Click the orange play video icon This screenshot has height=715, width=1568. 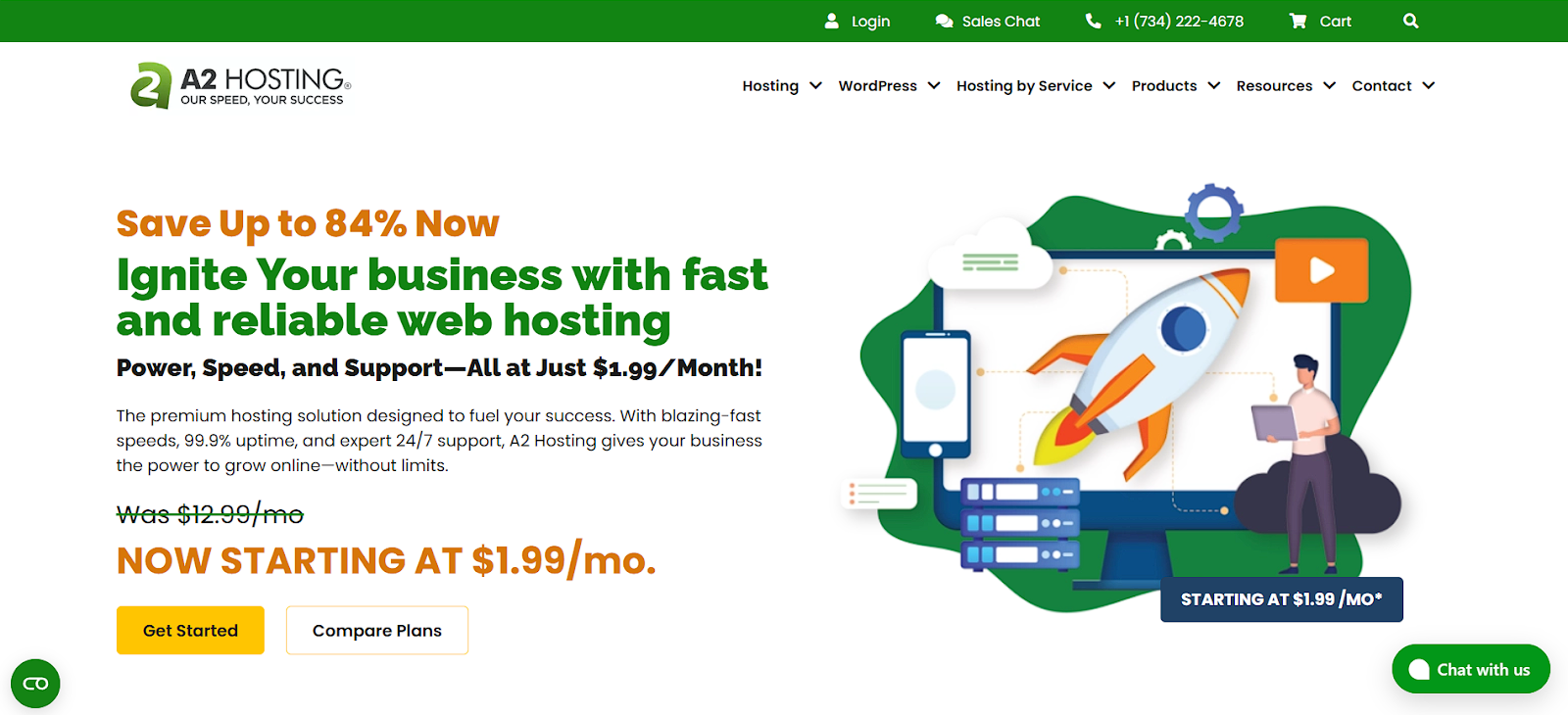[x=1321, y=269]
